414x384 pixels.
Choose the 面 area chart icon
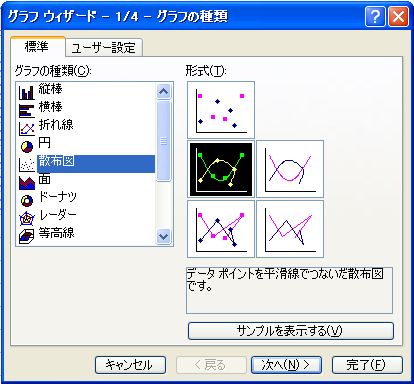(26, 182)
